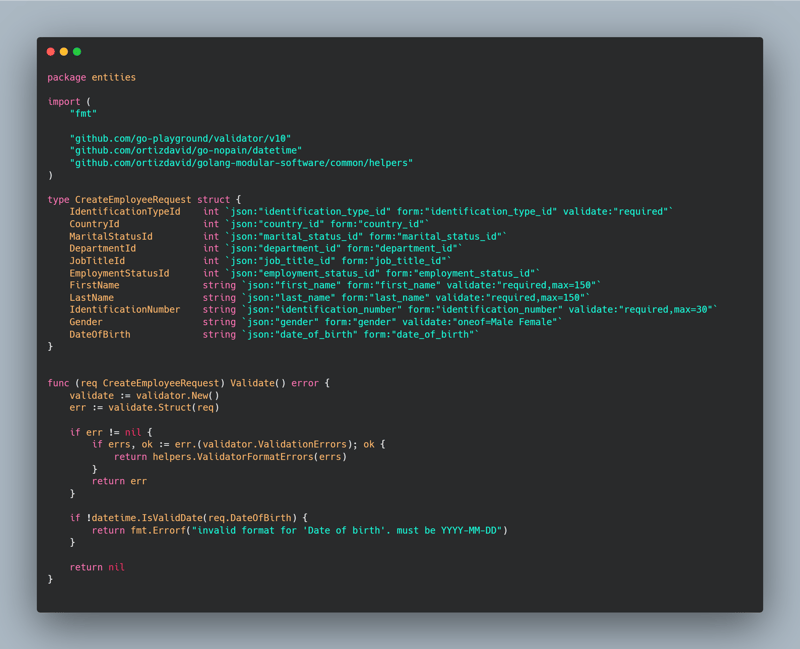Click 'helpers.ValidatorFormatErrors(errs)' call
800x649 pixels.
pos(249,457)
